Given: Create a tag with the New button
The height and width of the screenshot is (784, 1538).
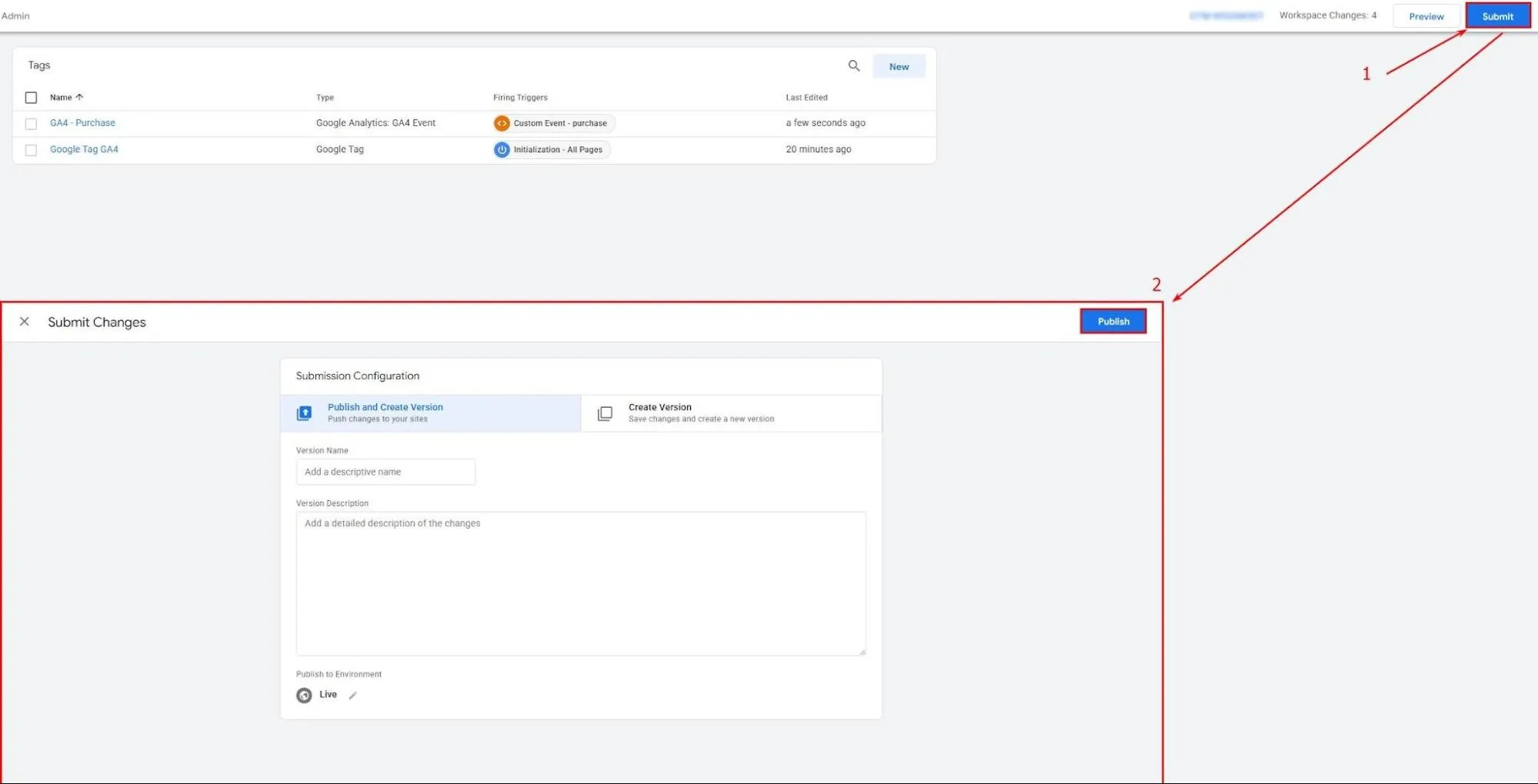Looking at the screenshot, I should pyautogui.click(x=898, y=66).
